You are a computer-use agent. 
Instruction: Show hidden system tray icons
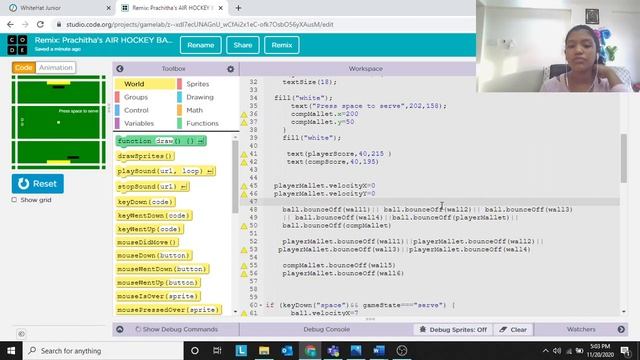point(546,351)
